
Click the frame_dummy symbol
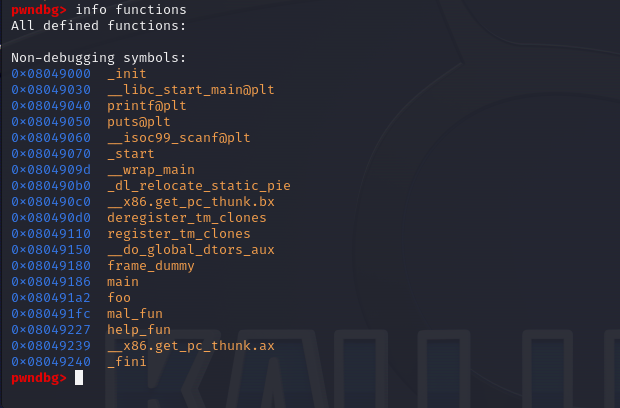(151, 266)
